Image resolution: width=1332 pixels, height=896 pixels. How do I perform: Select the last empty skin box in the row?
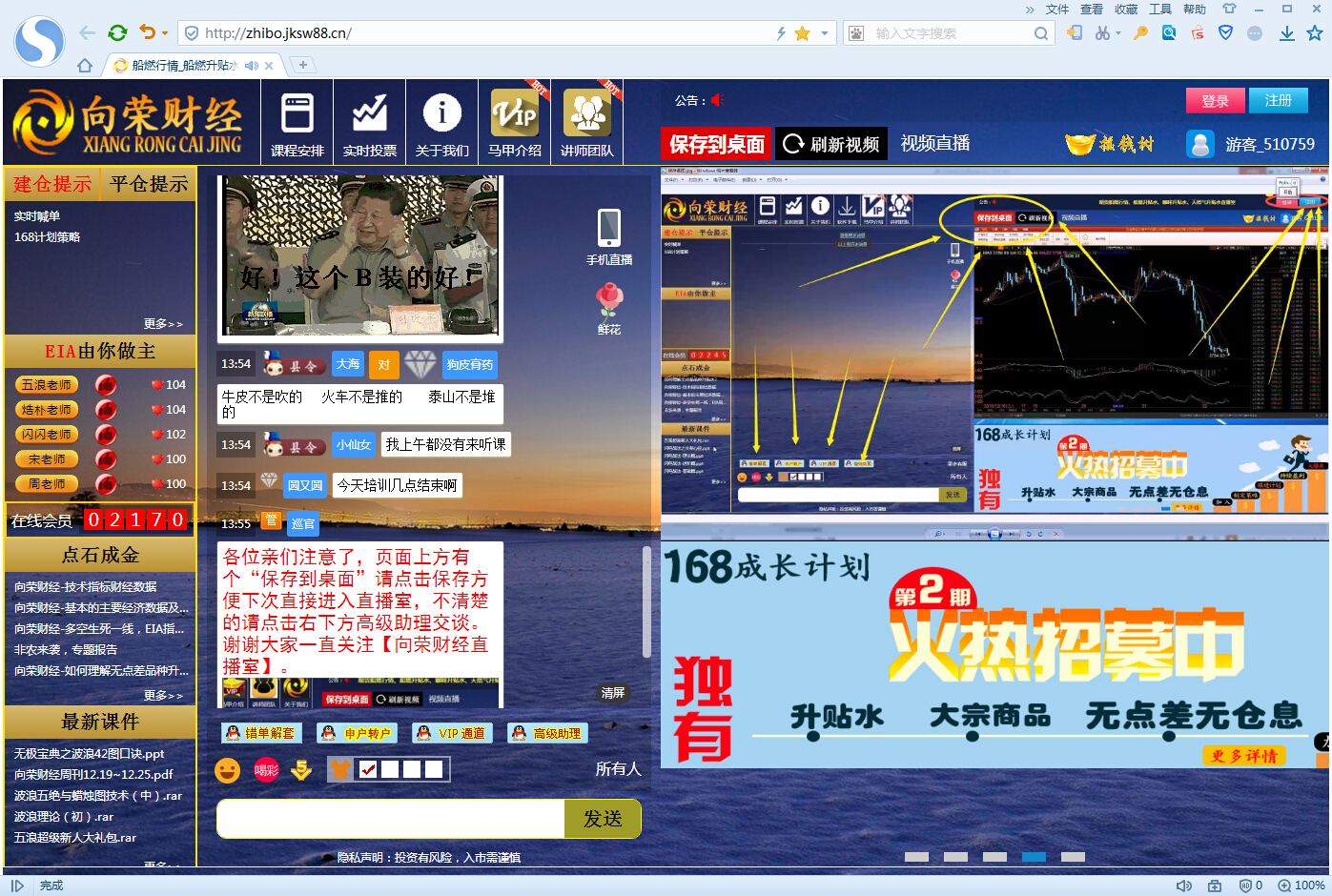click(x=434, y=769)
